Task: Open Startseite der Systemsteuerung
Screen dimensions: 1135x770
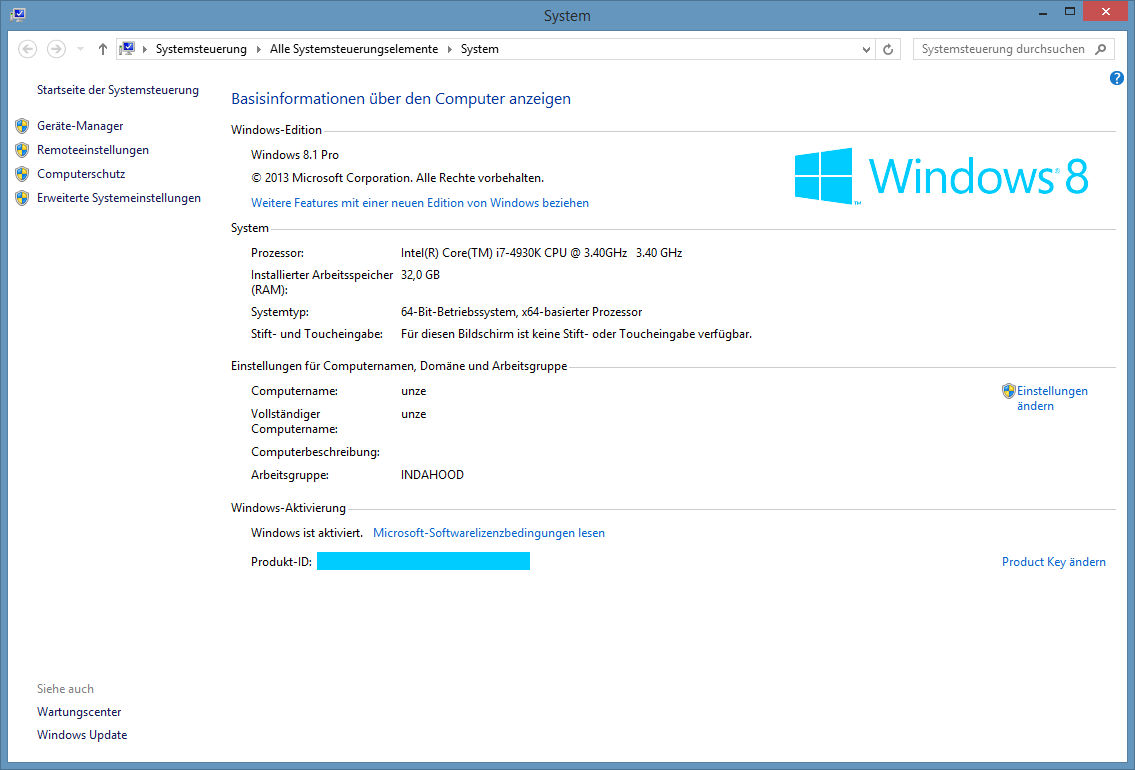Action: [118, 90]
